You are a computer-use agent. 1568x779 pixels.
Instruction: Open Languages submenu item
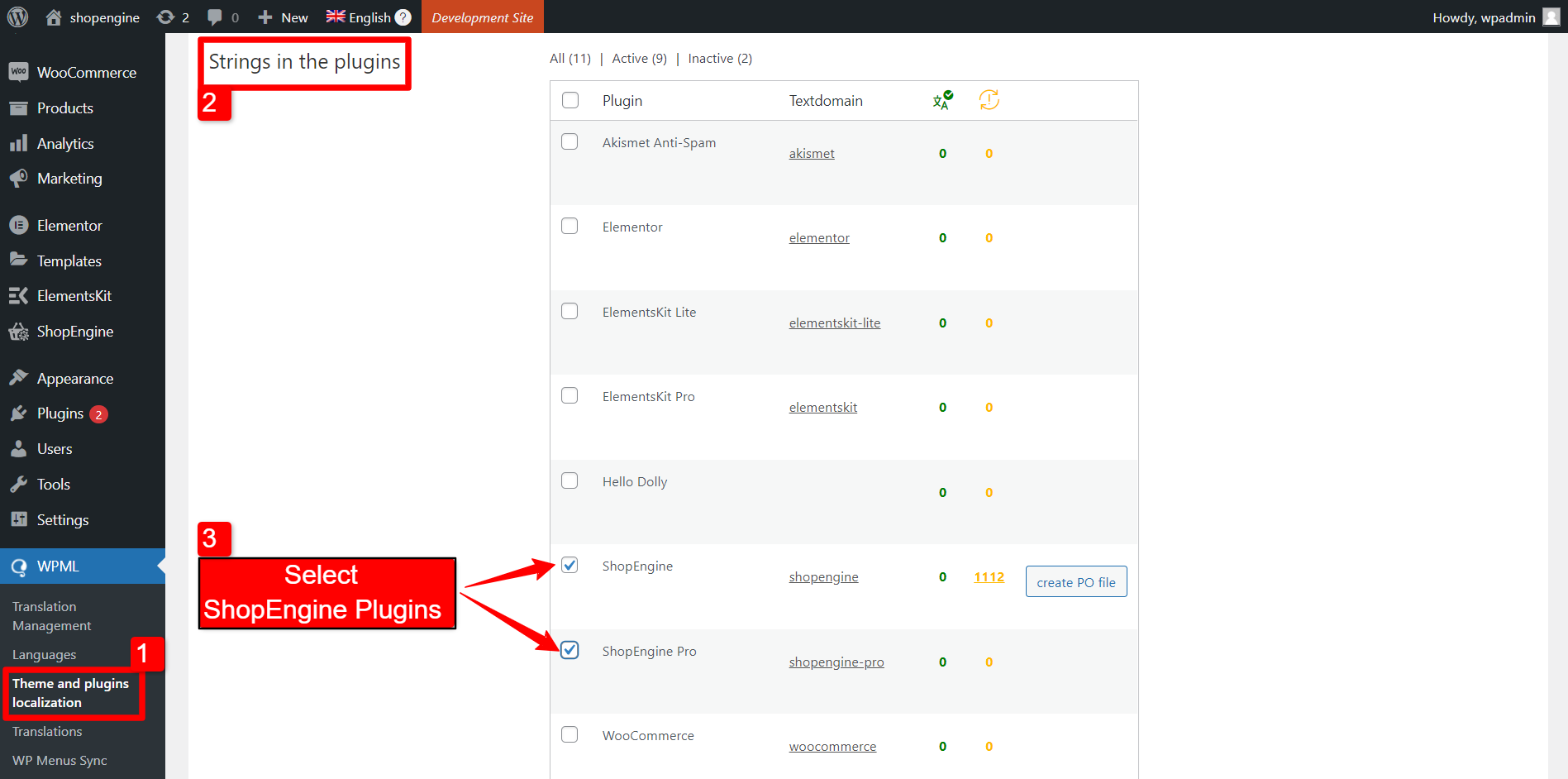pyautogui.click(x=45, y=654)
